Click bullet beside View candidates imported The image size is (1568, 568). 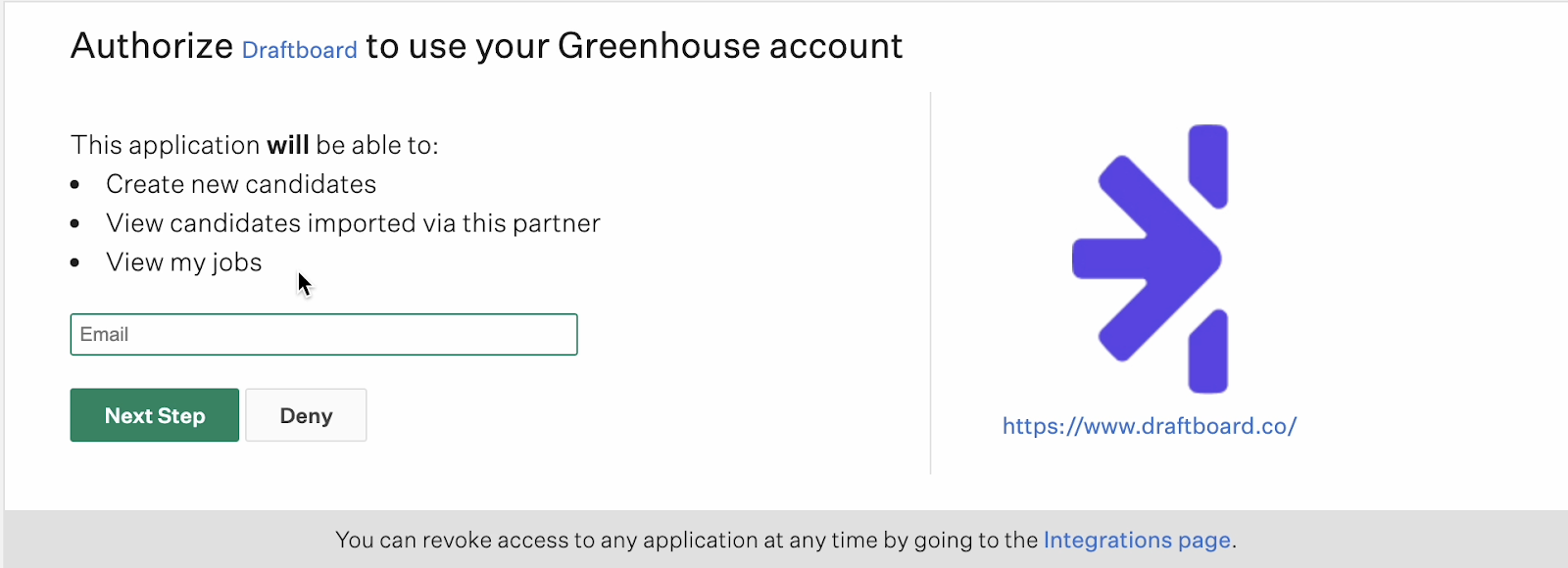[x=75, y=224]
